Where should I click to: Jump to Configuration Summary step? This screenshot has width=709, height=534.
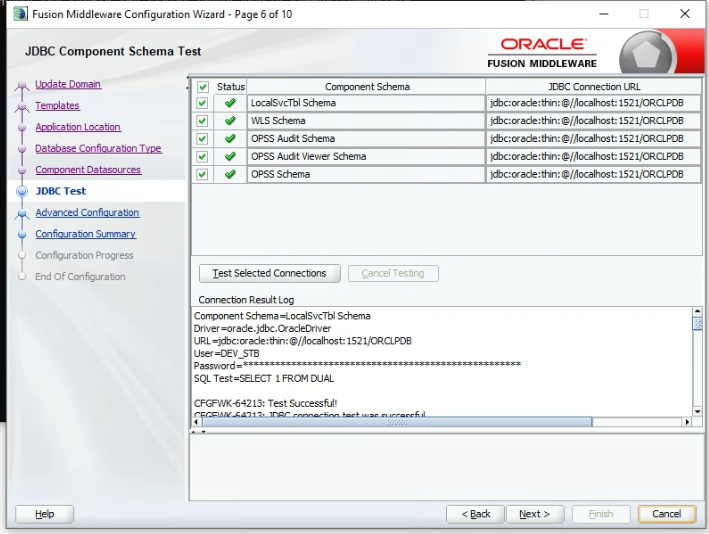click(85, 234)
